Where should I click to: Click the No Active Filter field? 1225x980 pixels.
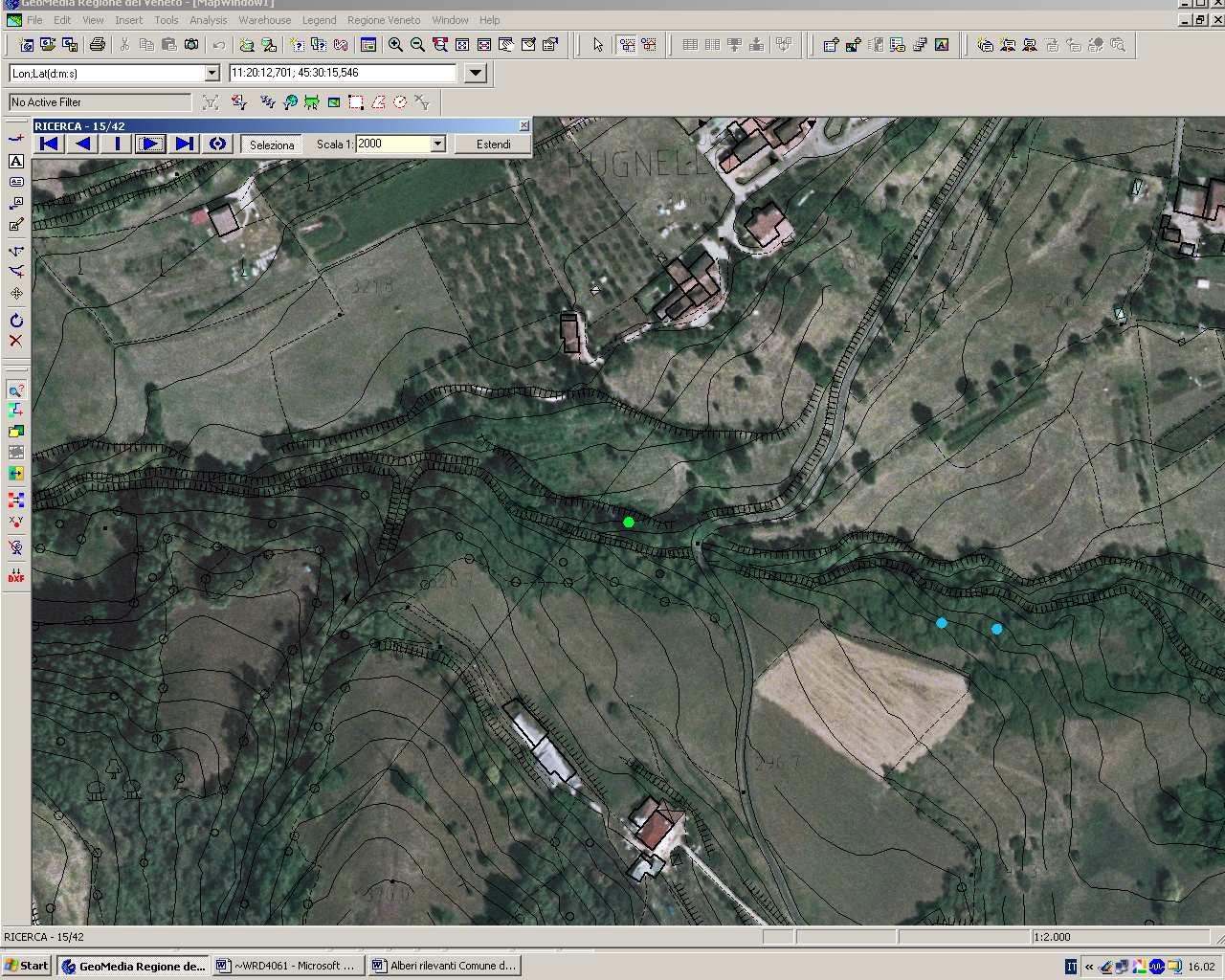pos(100,102)
